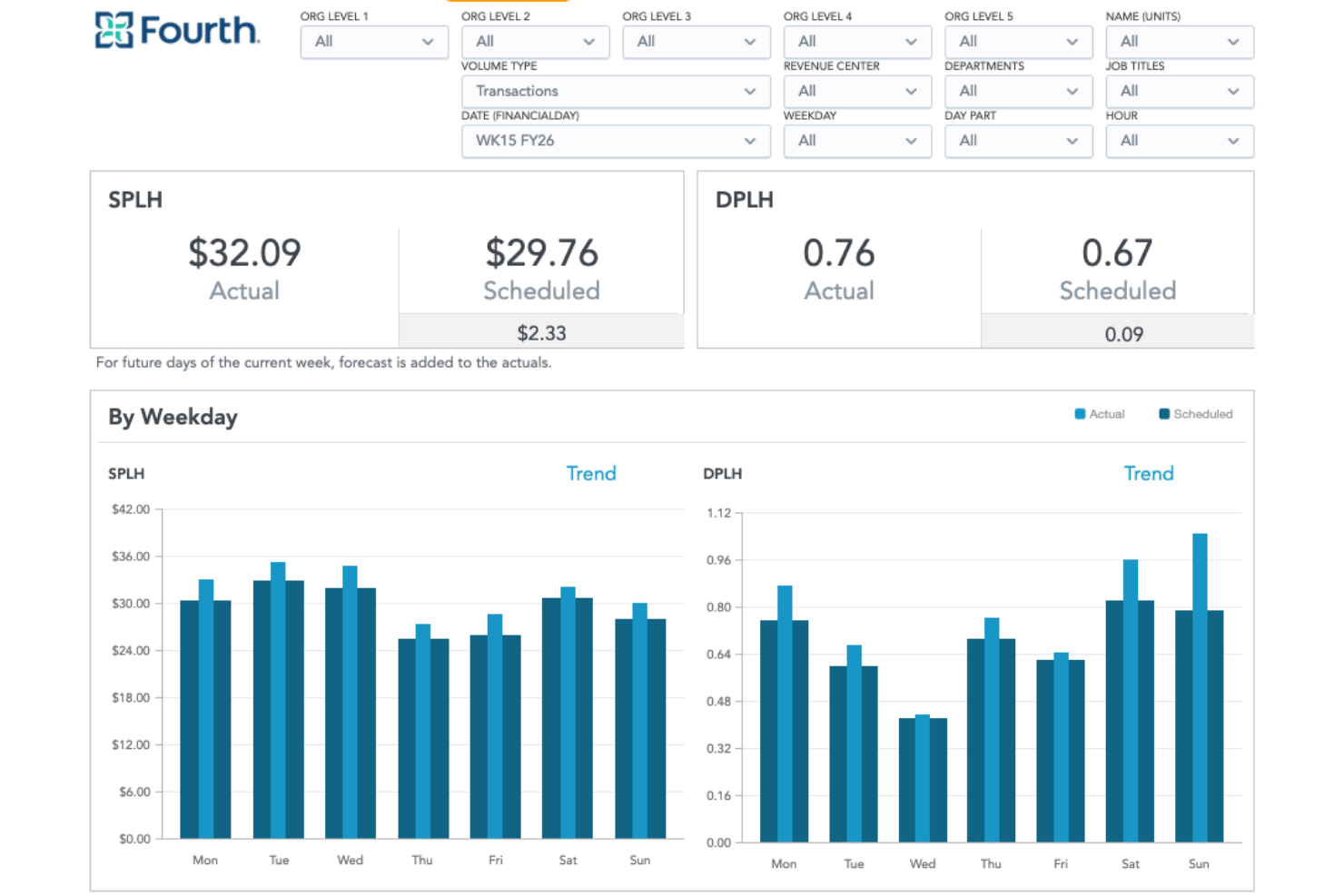The height and width of the screenshot is (896, 1344).
Task: Click the forecast note below SPLH card
Action: pos(323,362)
